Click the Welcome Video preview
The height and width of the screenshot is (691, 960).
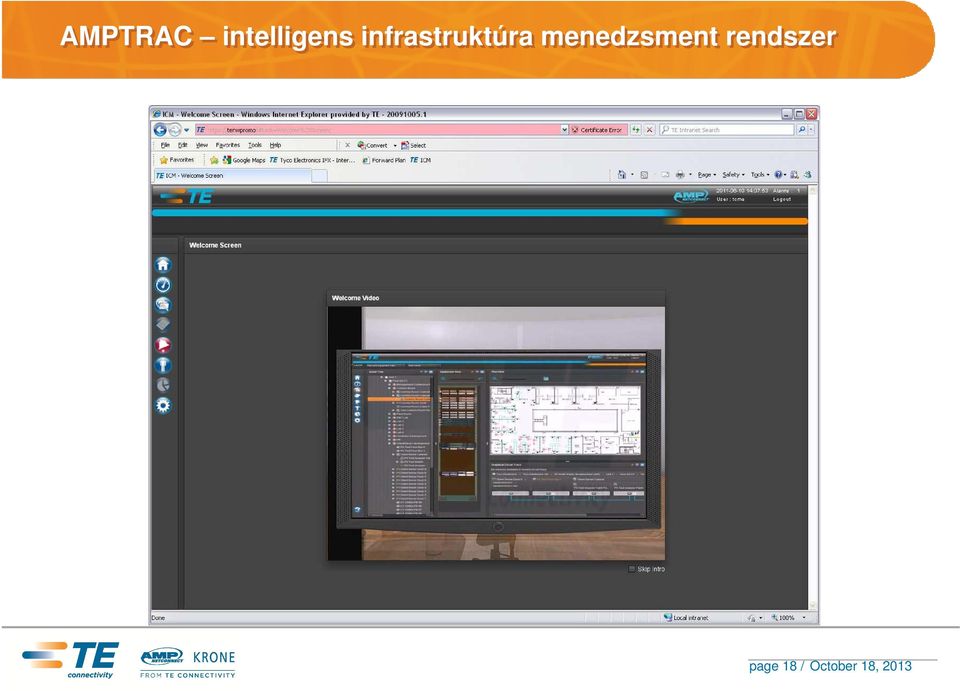click(497, 433)
